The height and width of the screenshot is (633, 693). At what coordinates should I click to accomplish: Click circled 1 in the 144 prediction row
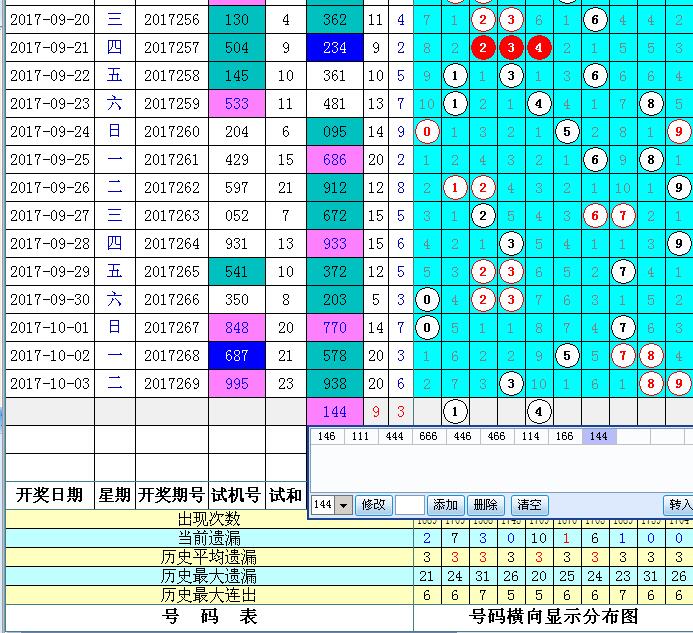pyautogui.click(x=455, y=411)
